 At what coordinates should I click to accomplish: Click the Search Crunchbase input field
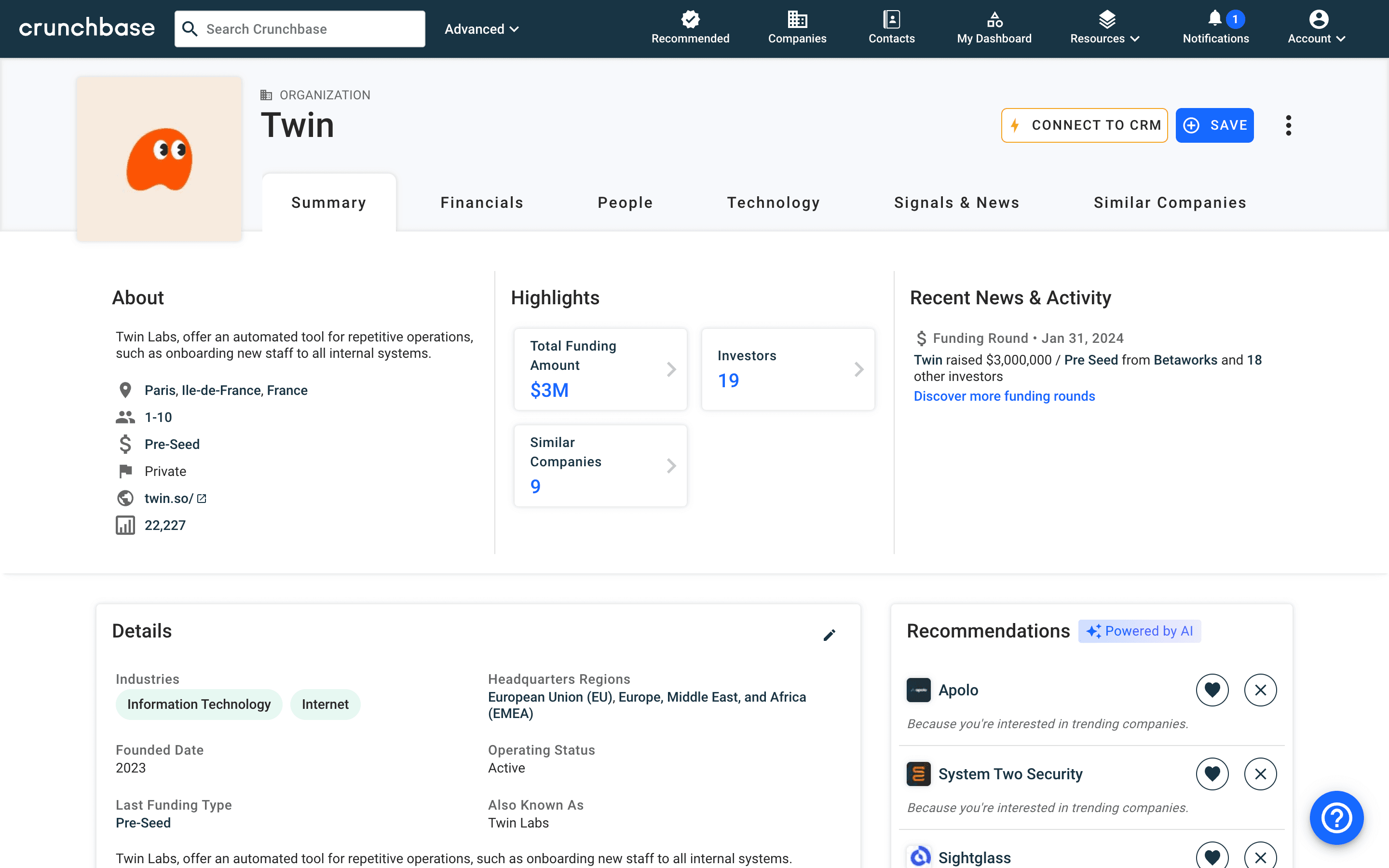pyautogui.click(x=300, y=28)
